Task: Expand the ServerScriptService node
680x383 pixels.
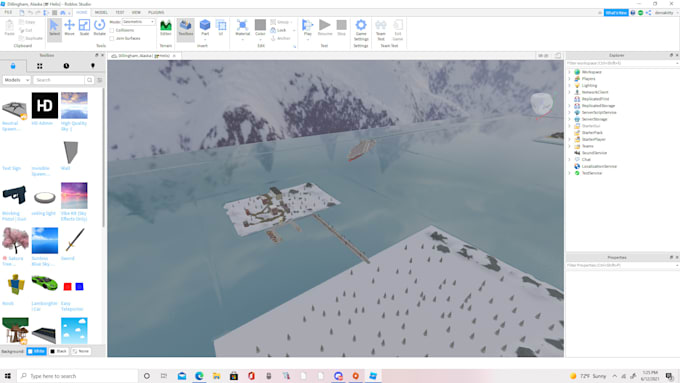Action: [569, 112]
